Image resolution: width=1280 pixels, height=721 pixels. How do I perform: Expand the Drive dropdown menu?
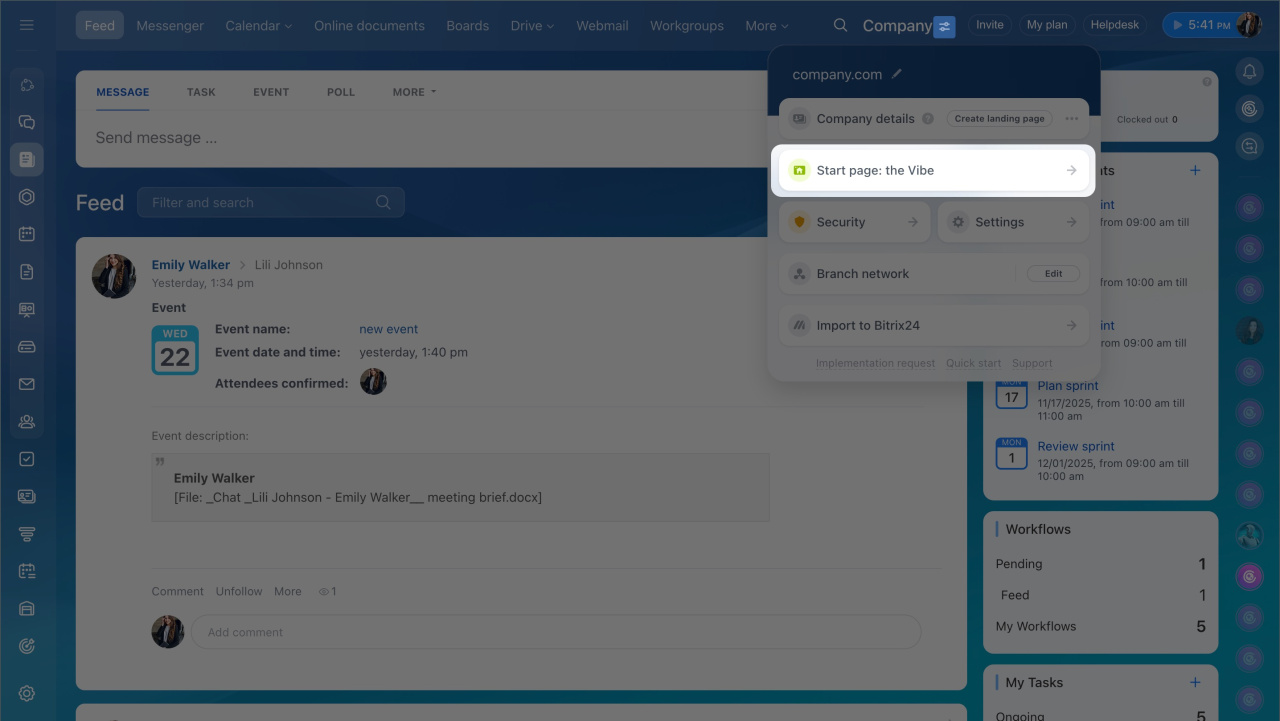pyautogui.click(x=532, y=25)
